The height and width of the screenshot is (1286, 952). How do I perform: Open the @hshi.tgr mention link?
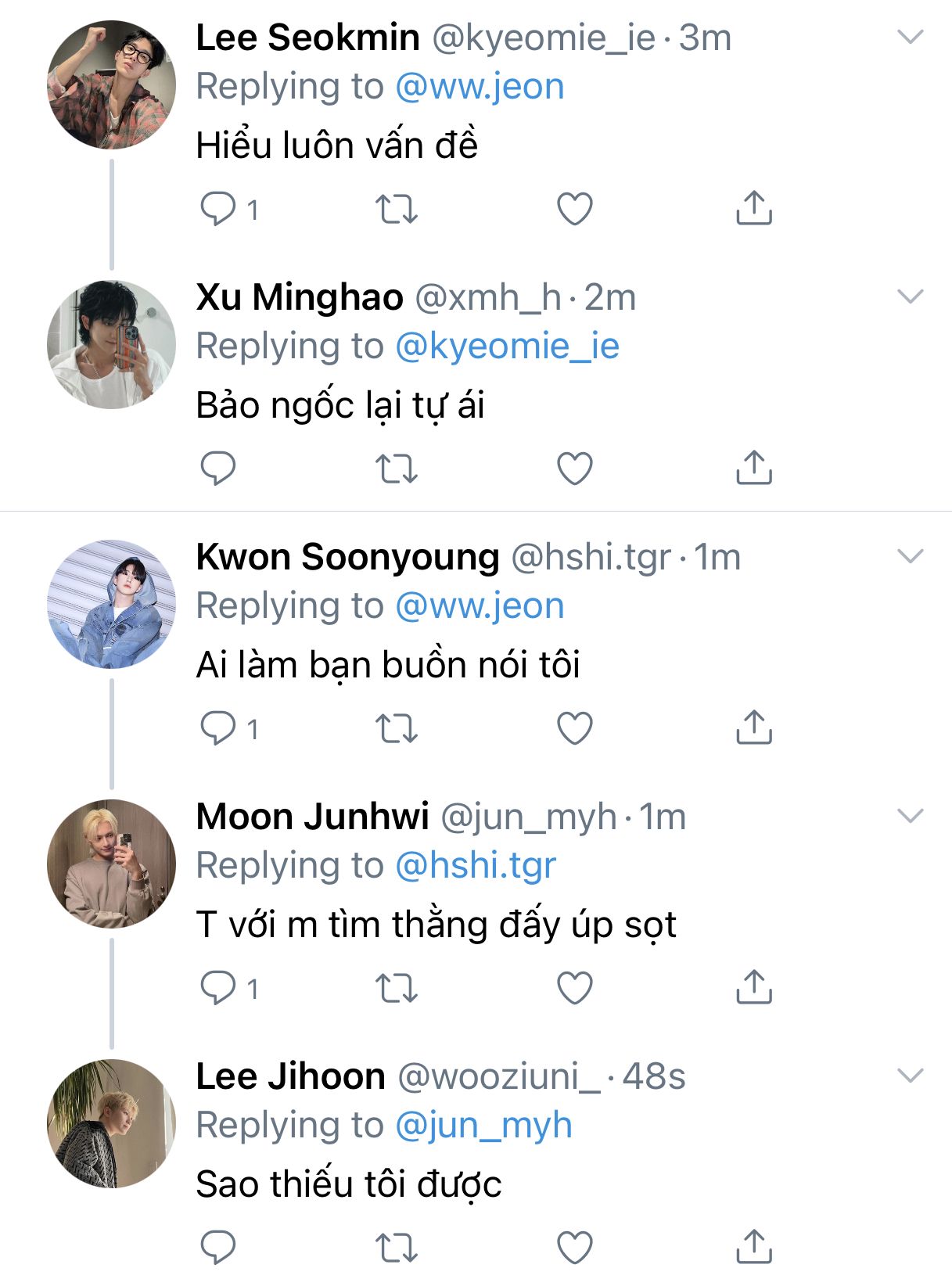(476, 866)
